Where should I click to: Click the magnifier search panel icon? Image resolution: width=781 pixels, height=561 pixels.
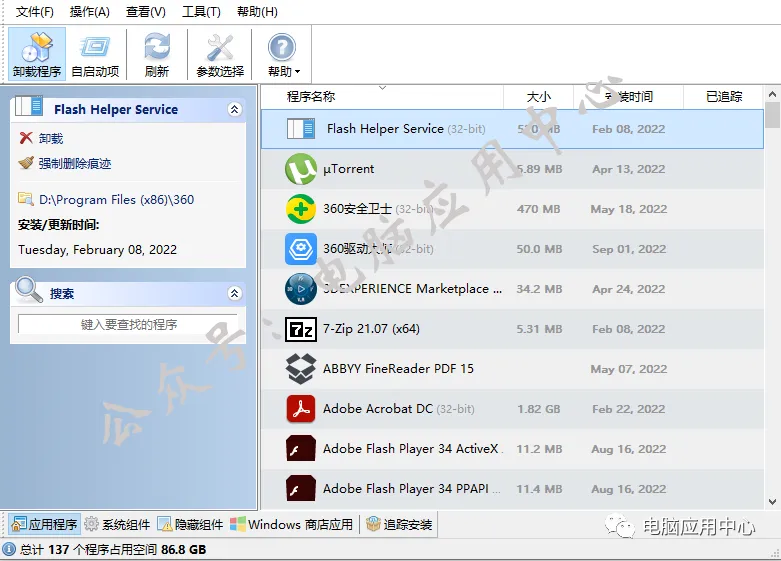29,289
